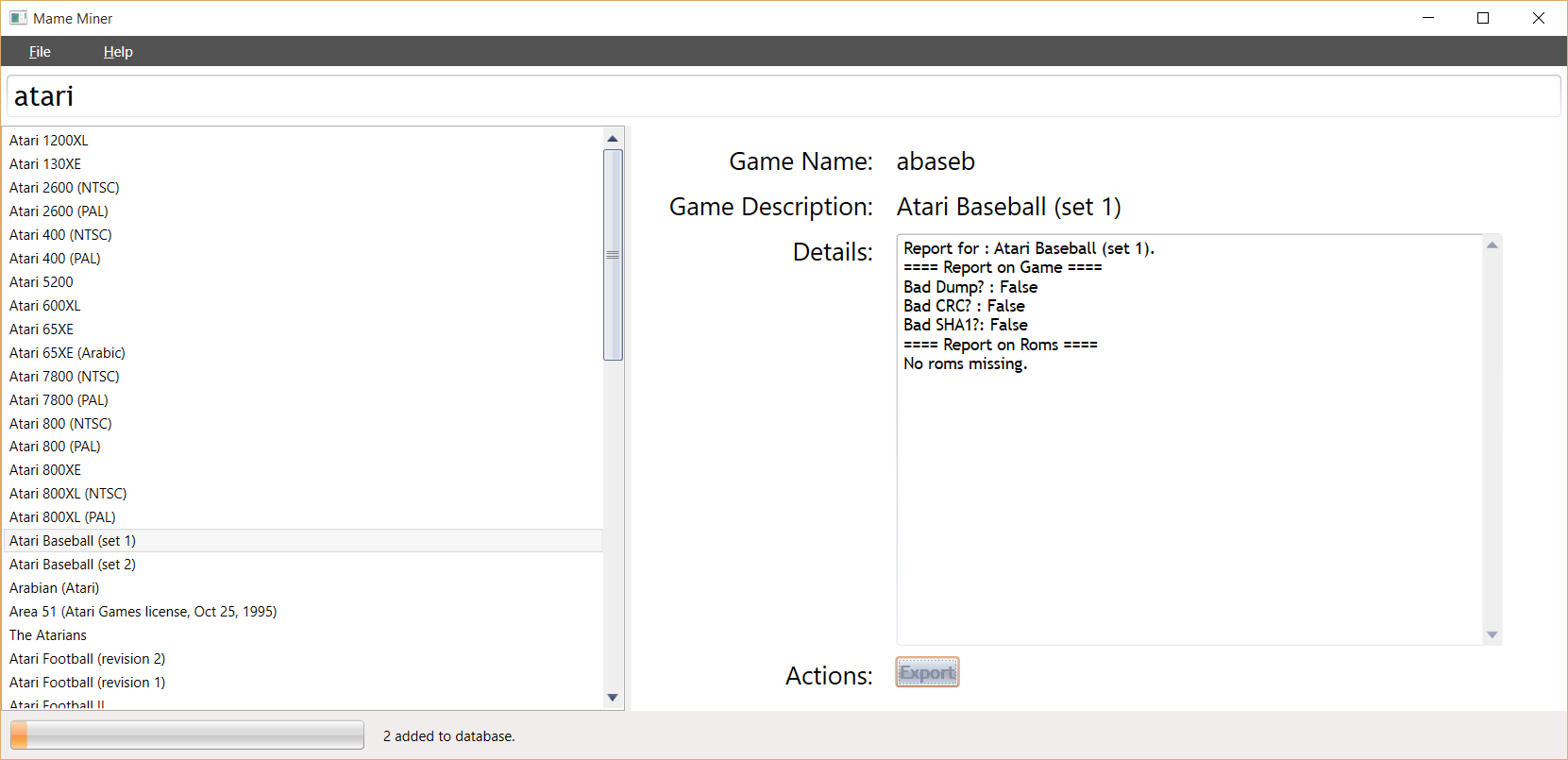Pick 'Atari 800 (NTSC)' from list
Viewport: 1568px width, 760px height.
pyautogui.click(x=303, y=424)
